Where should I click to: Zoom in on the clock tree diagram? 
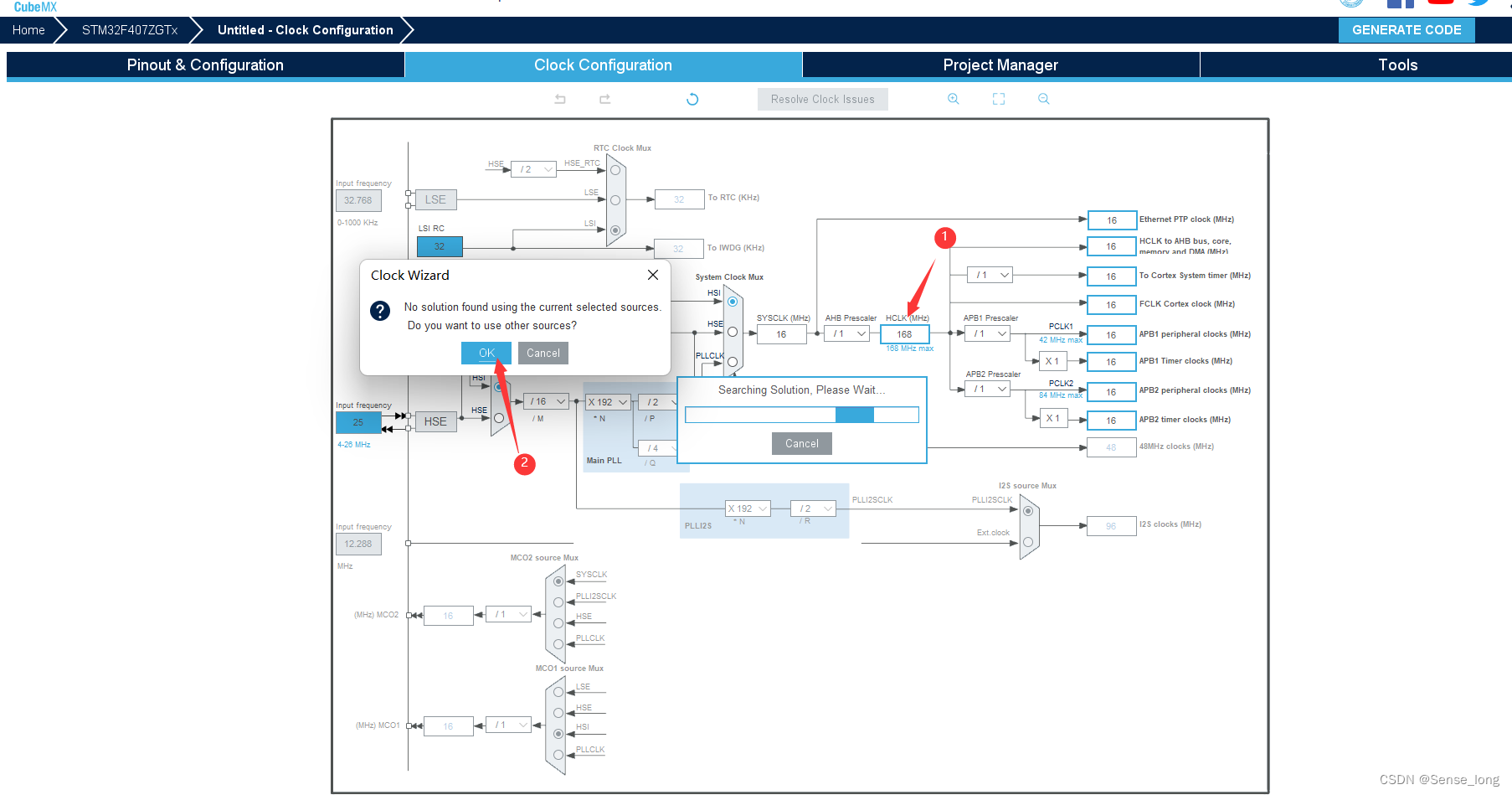[x=953, y=99]
